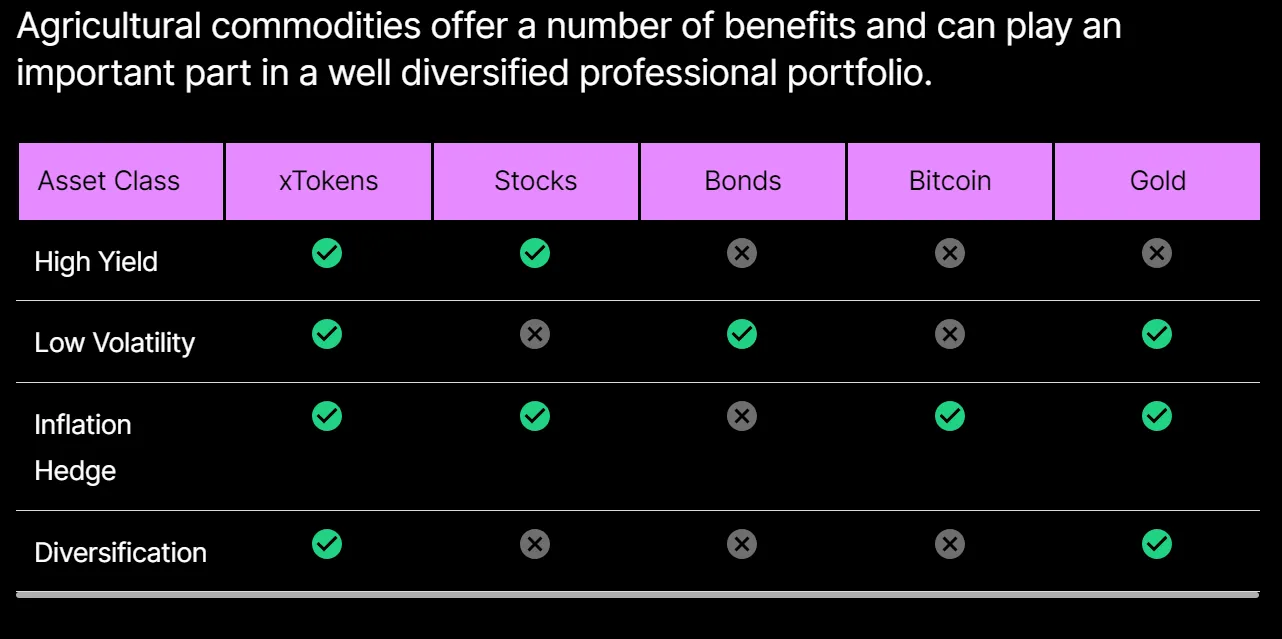Click the Bitcoin High Yield cross icon

[950, 253]
